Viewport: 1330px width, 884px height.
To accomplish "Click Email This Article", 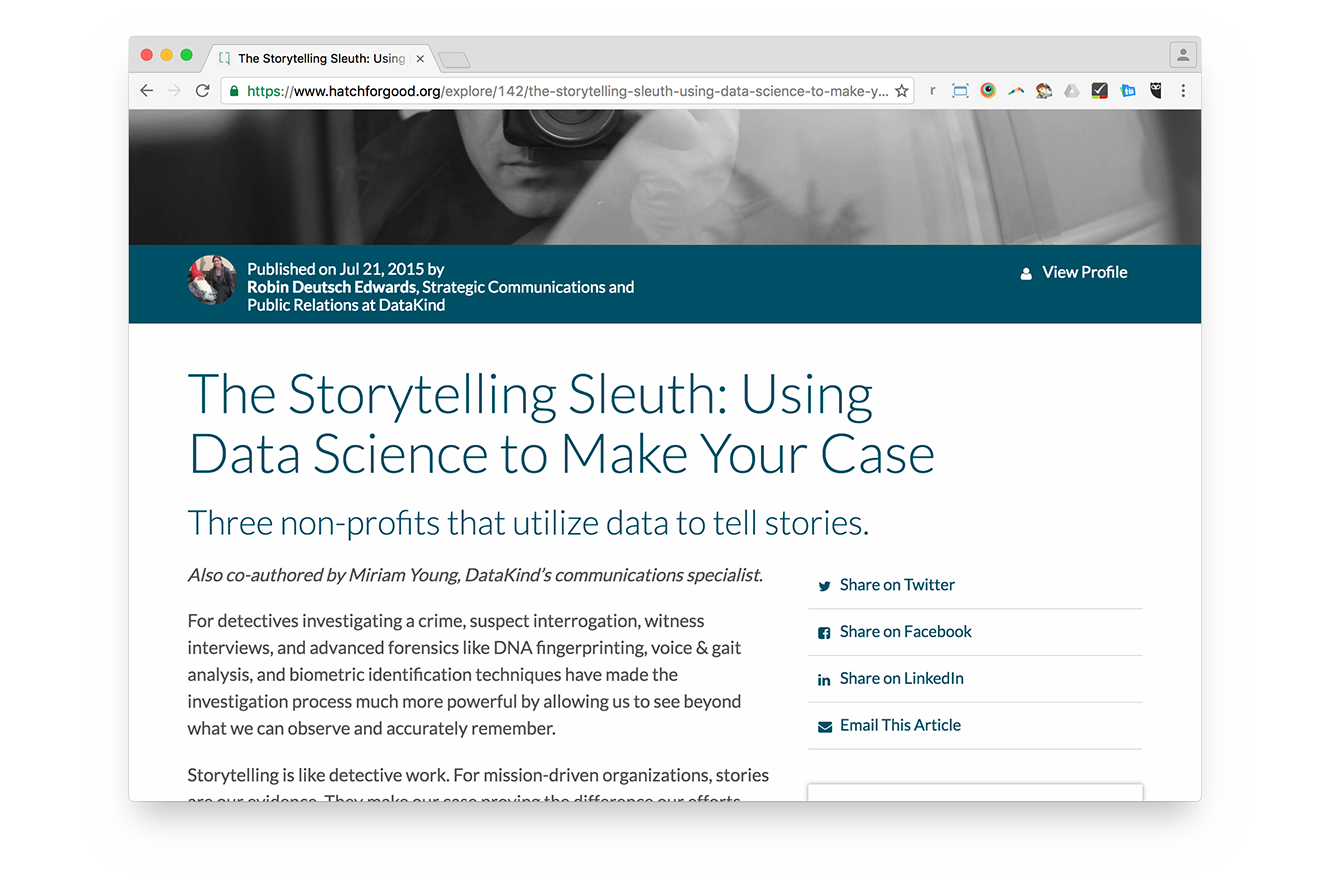I will 899,726.
